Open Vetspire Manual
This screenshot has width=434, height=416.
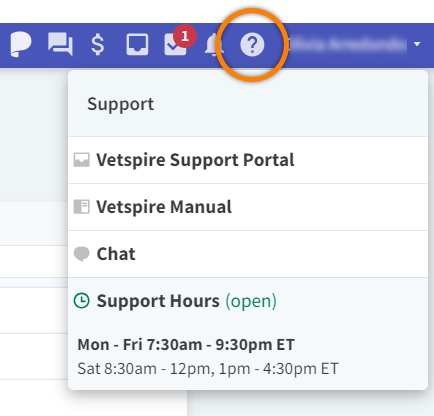[248, 207]
